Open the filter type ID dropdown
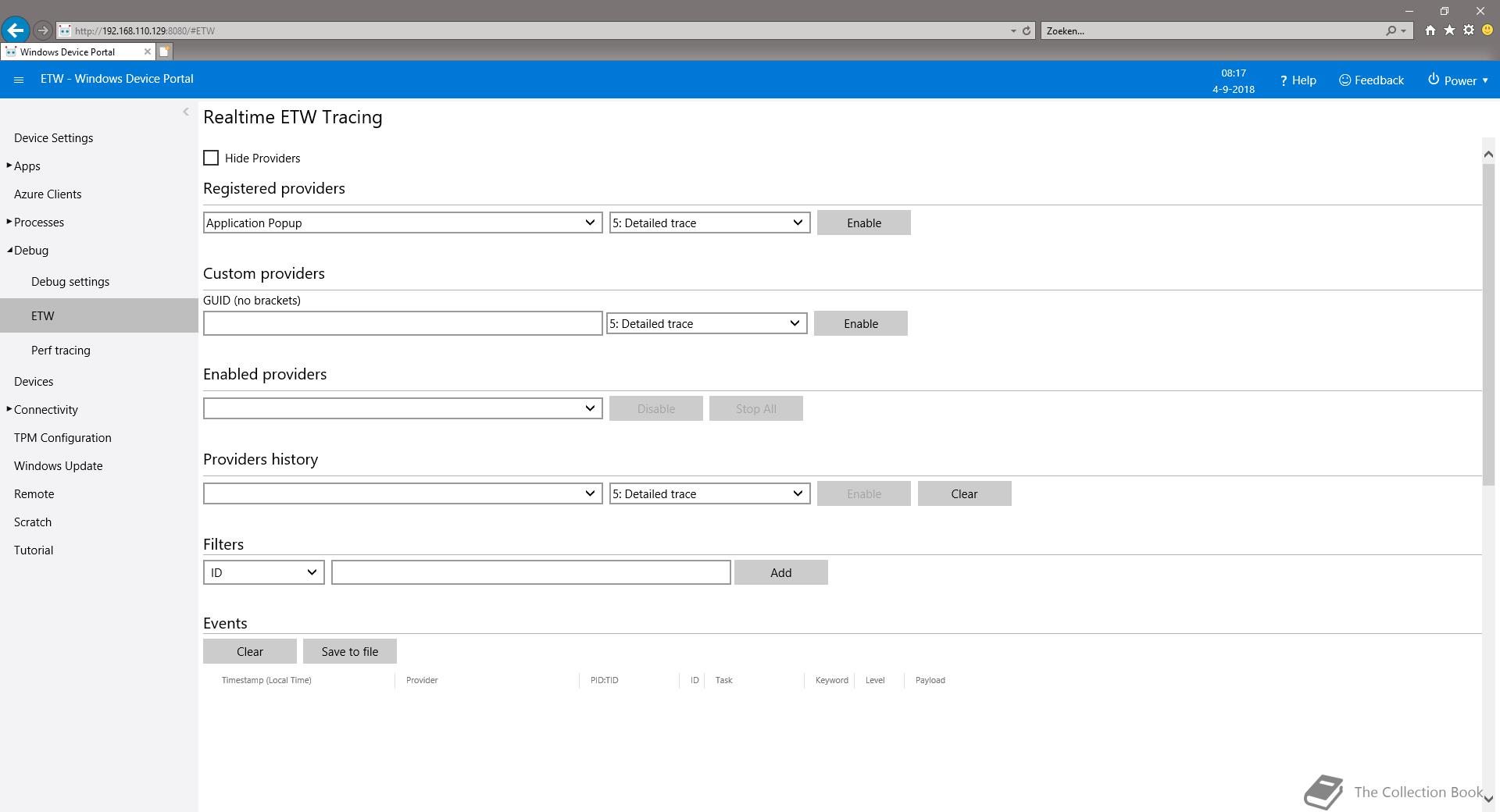Viewport: 1500px width, 812px height. 263,572
